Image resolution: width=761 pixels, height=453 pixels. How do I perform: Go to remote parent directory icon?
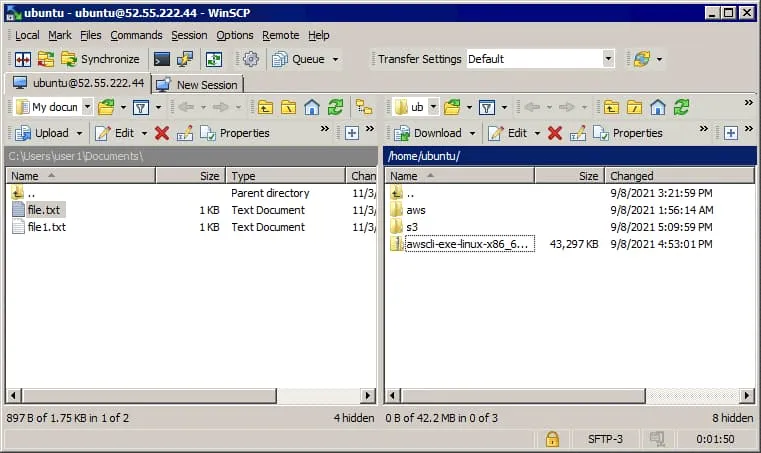[610, 107]
